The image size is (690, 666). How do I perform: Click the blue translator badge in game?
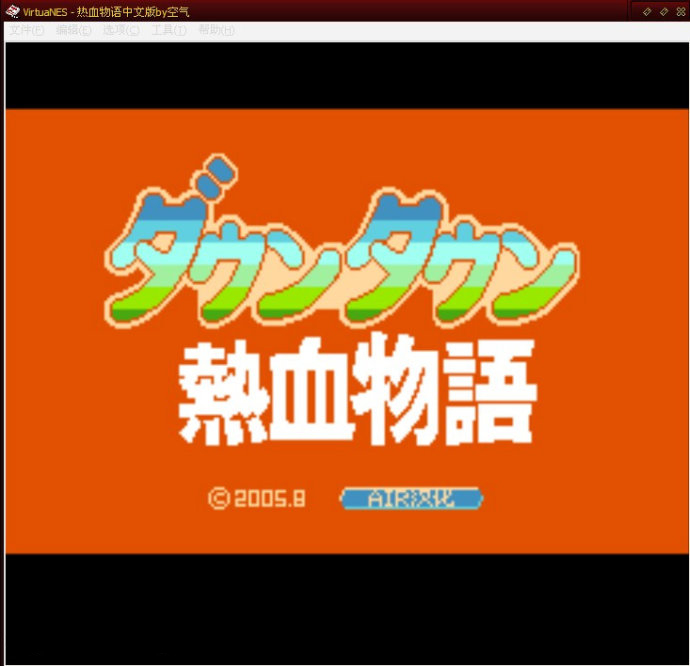[x=411, y=498]
